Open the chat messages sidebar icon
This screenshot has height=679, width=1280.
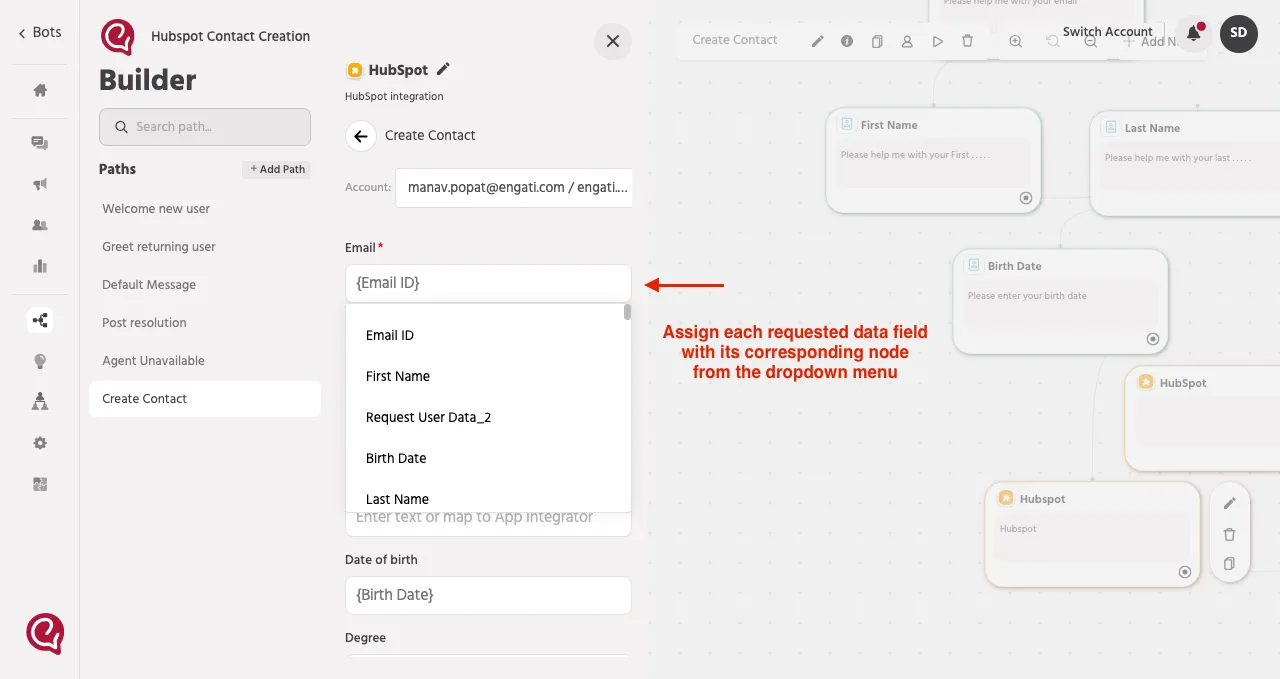point(40,143)
